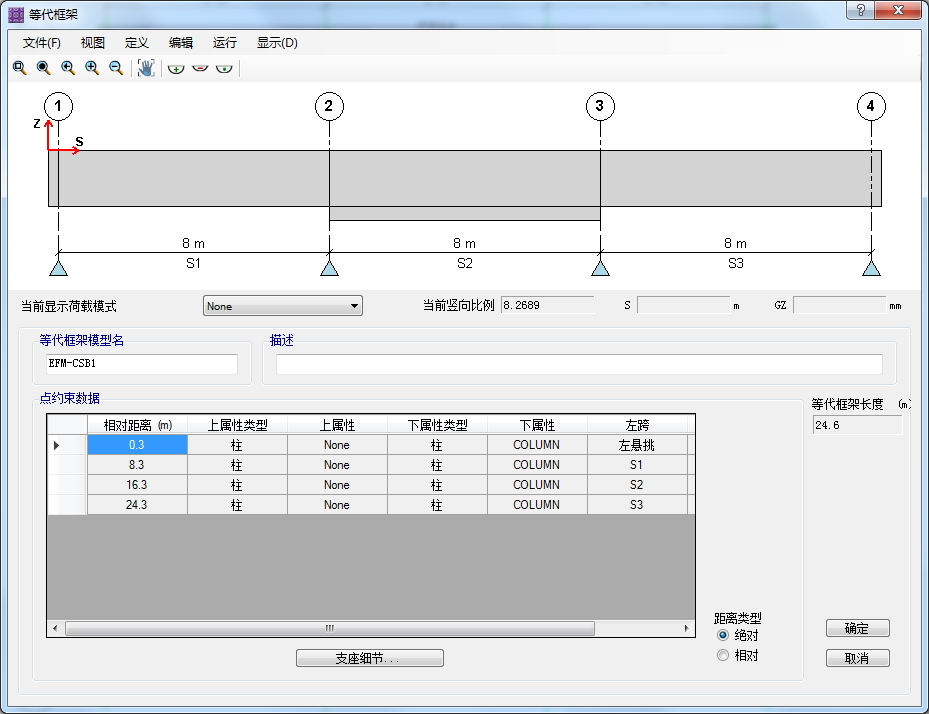This screenshot has height=714, width=929.
Task: Click the zoom out magnifier icon
Action: tap(116, 68)
